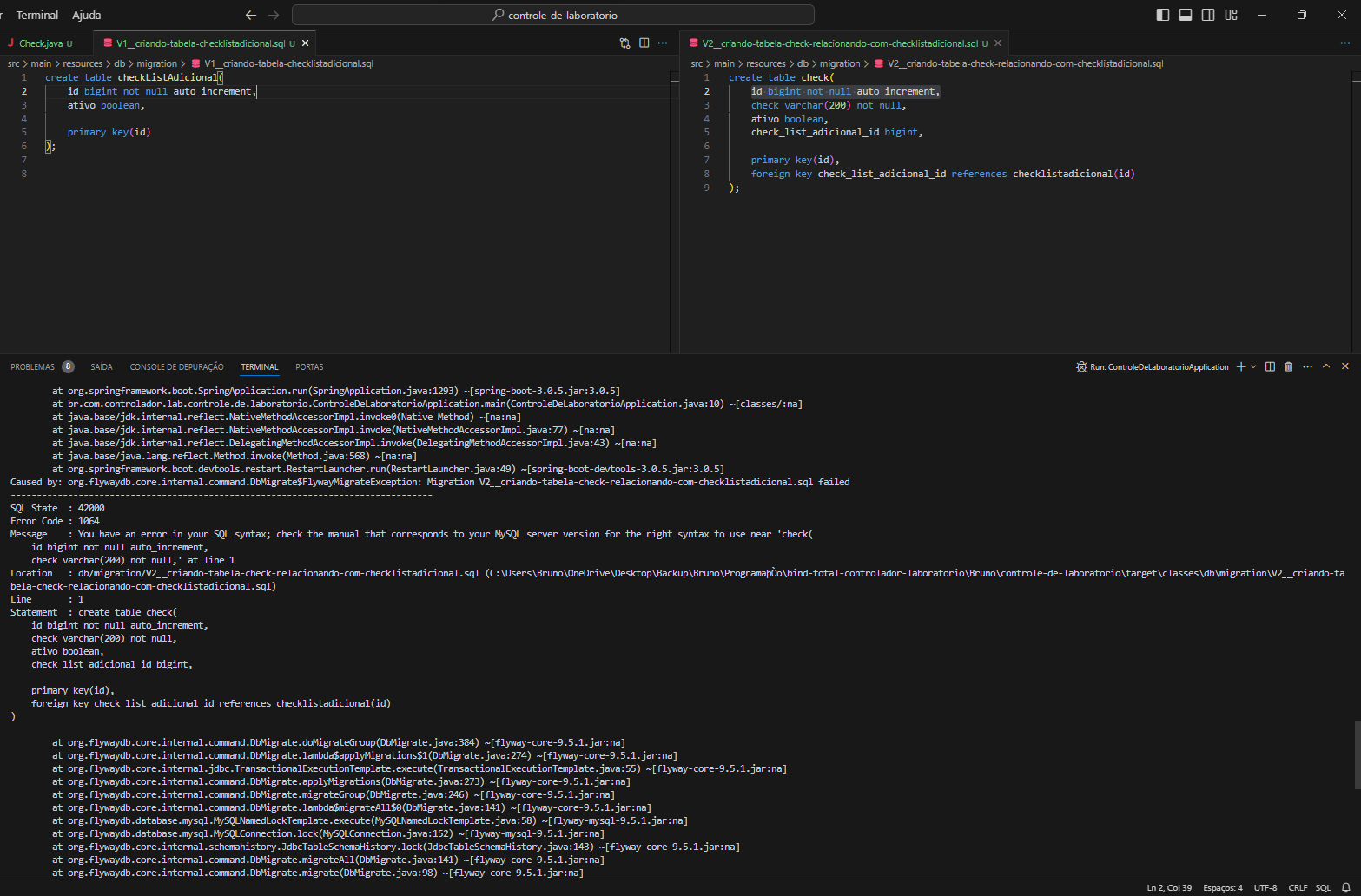Screen dimensions: 1361x896
Task: Toggle the primary side bar layout icon
Action: pyautogui.click(x=1163, y=15)
